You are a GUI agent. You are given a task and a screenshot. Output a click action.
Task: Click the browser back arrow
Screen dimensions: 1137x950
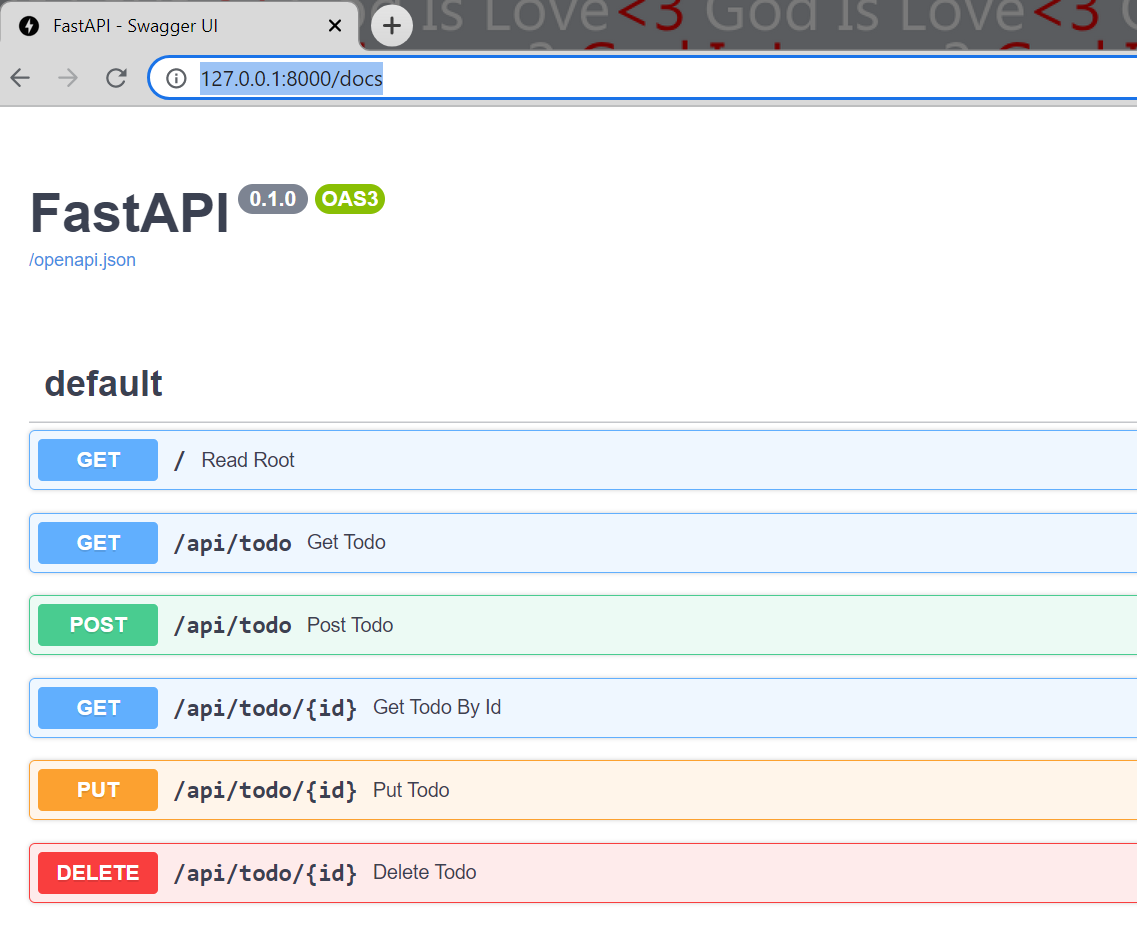coord(20,78)
